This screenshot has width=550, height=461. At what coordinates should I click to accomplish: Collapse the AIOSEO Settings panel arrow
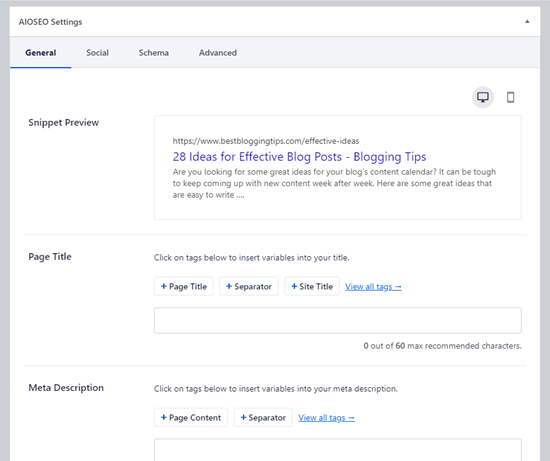[x=527, y=22]
